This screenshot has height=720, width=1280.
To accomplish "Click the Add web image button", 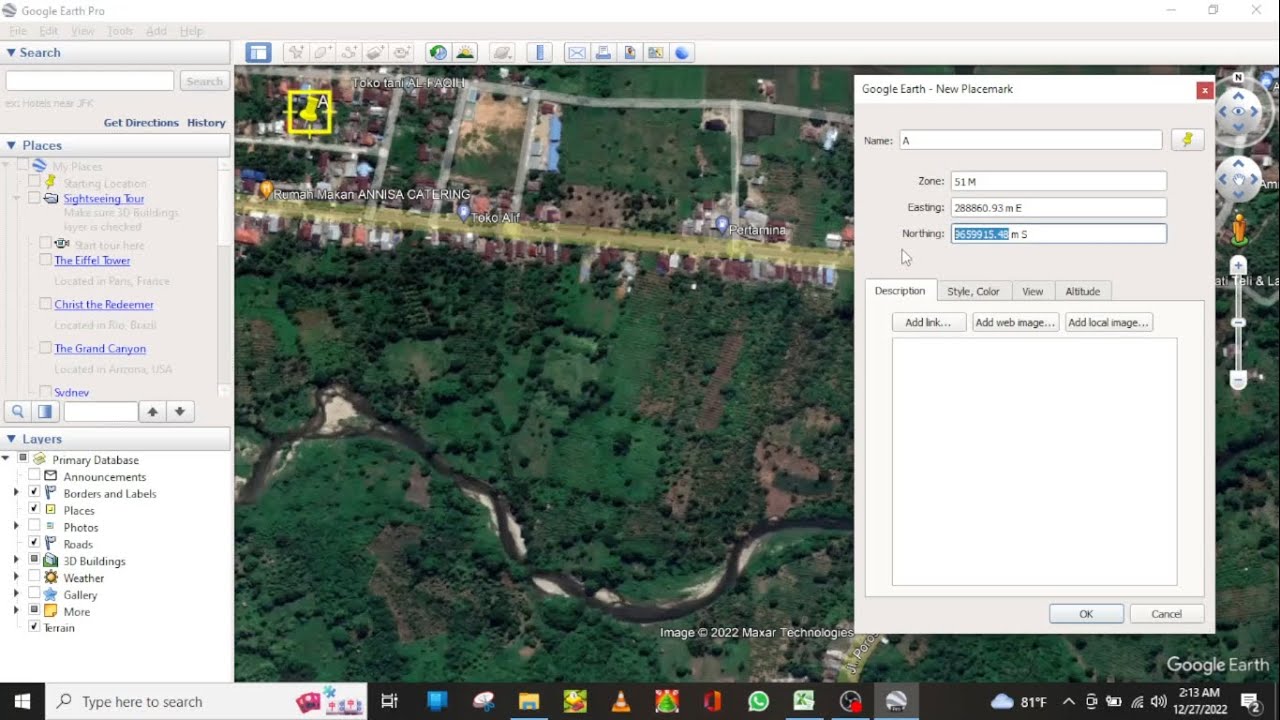I will pyautogui.click(x=1015, y=322).
